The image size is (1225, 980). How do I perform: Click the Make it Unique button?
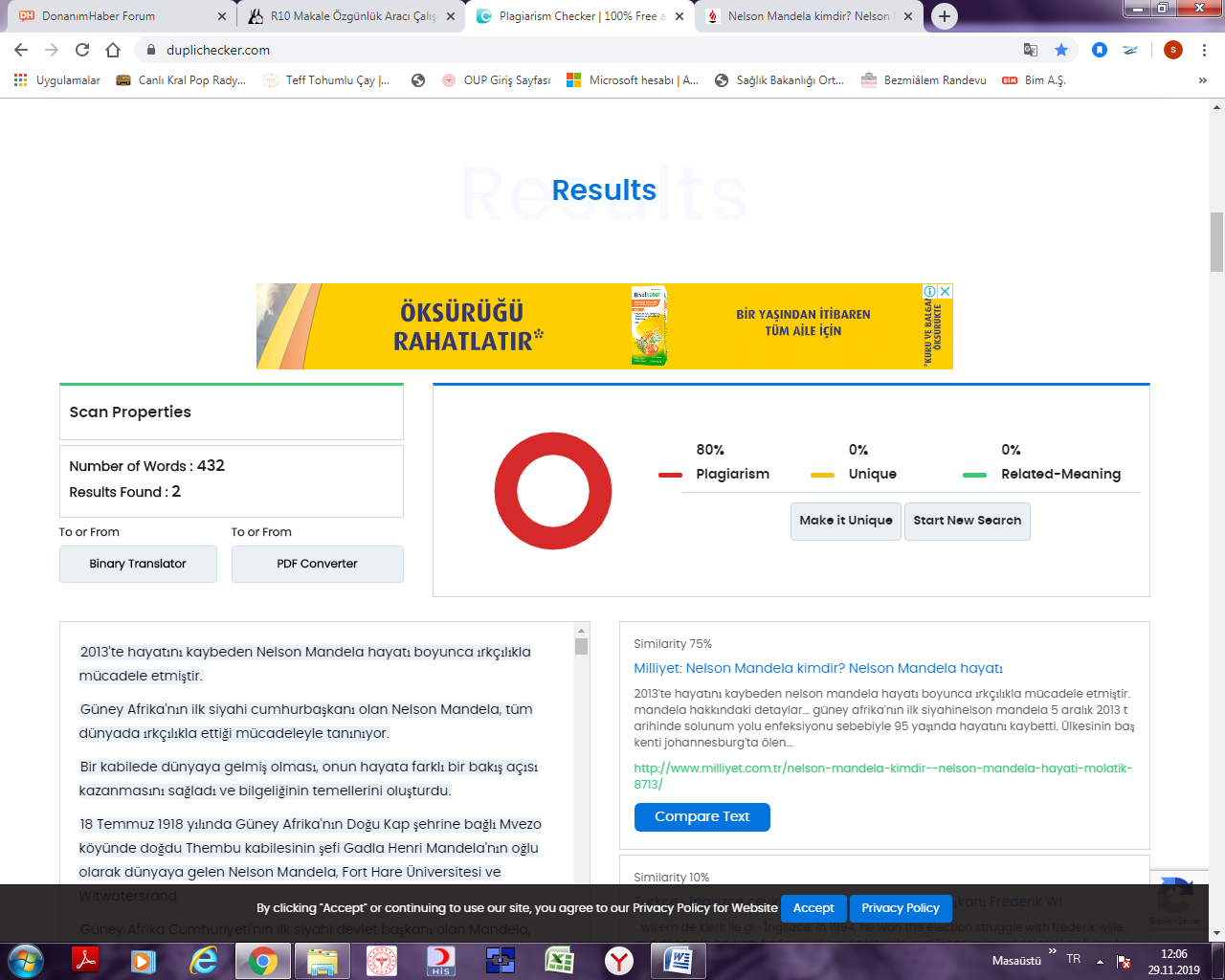coord(846,521)
